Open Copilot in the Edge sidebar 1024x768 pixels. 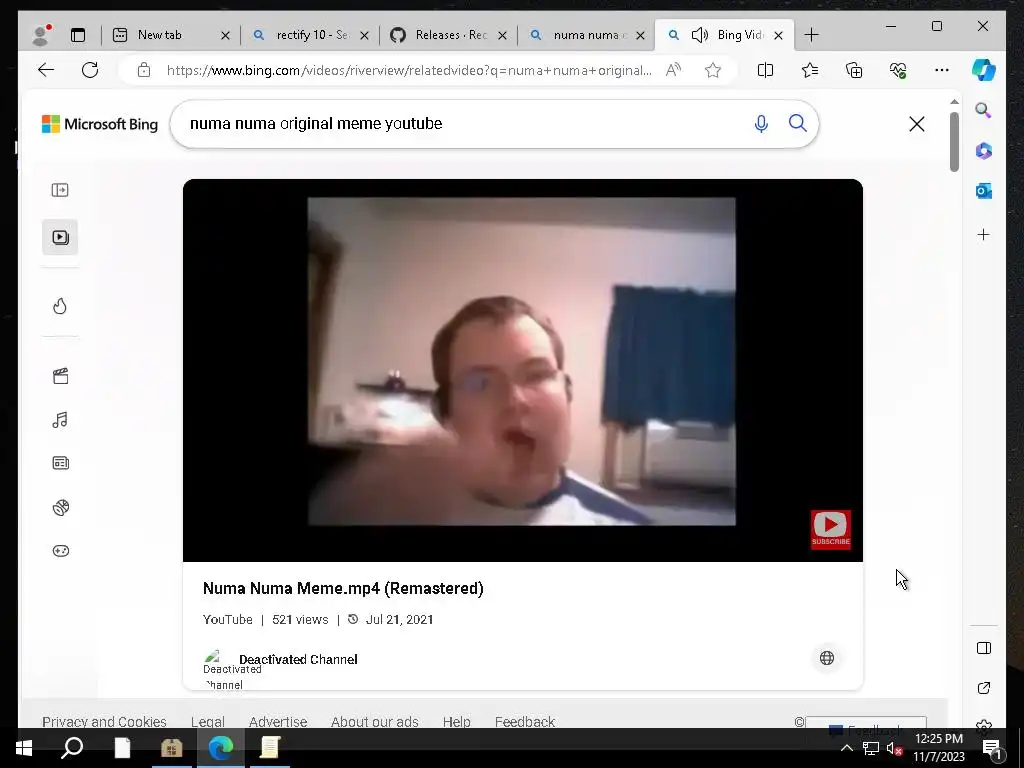point(984,70)
